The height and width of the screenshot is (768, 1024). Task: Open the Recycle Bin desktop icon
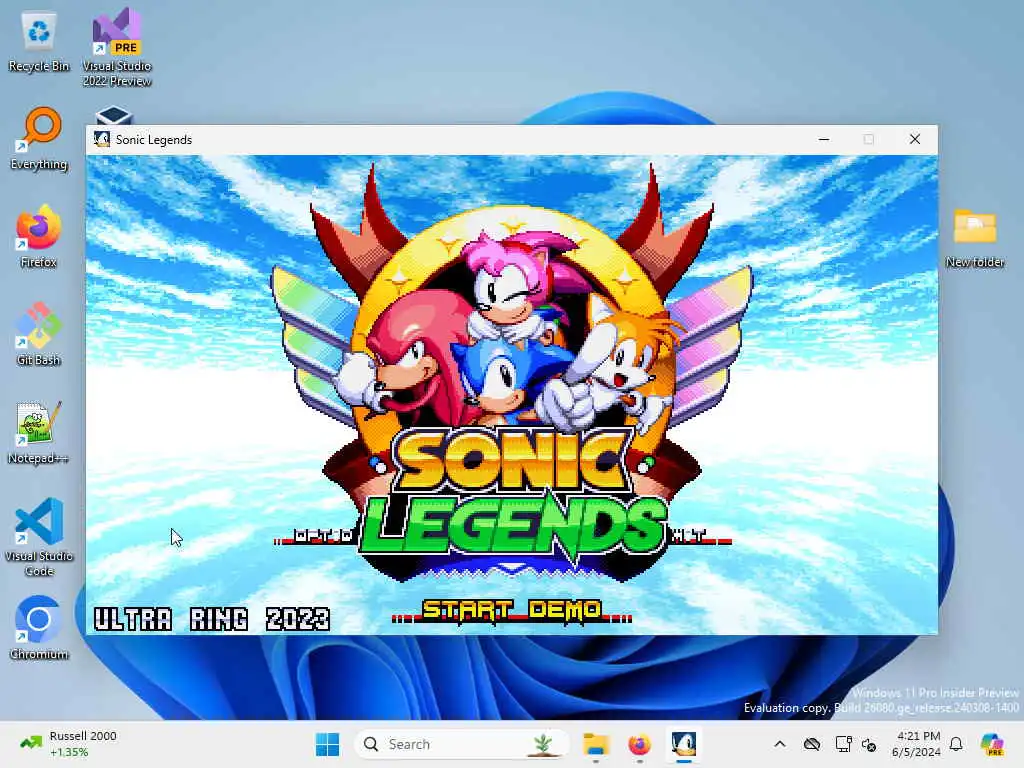(39, 42)
